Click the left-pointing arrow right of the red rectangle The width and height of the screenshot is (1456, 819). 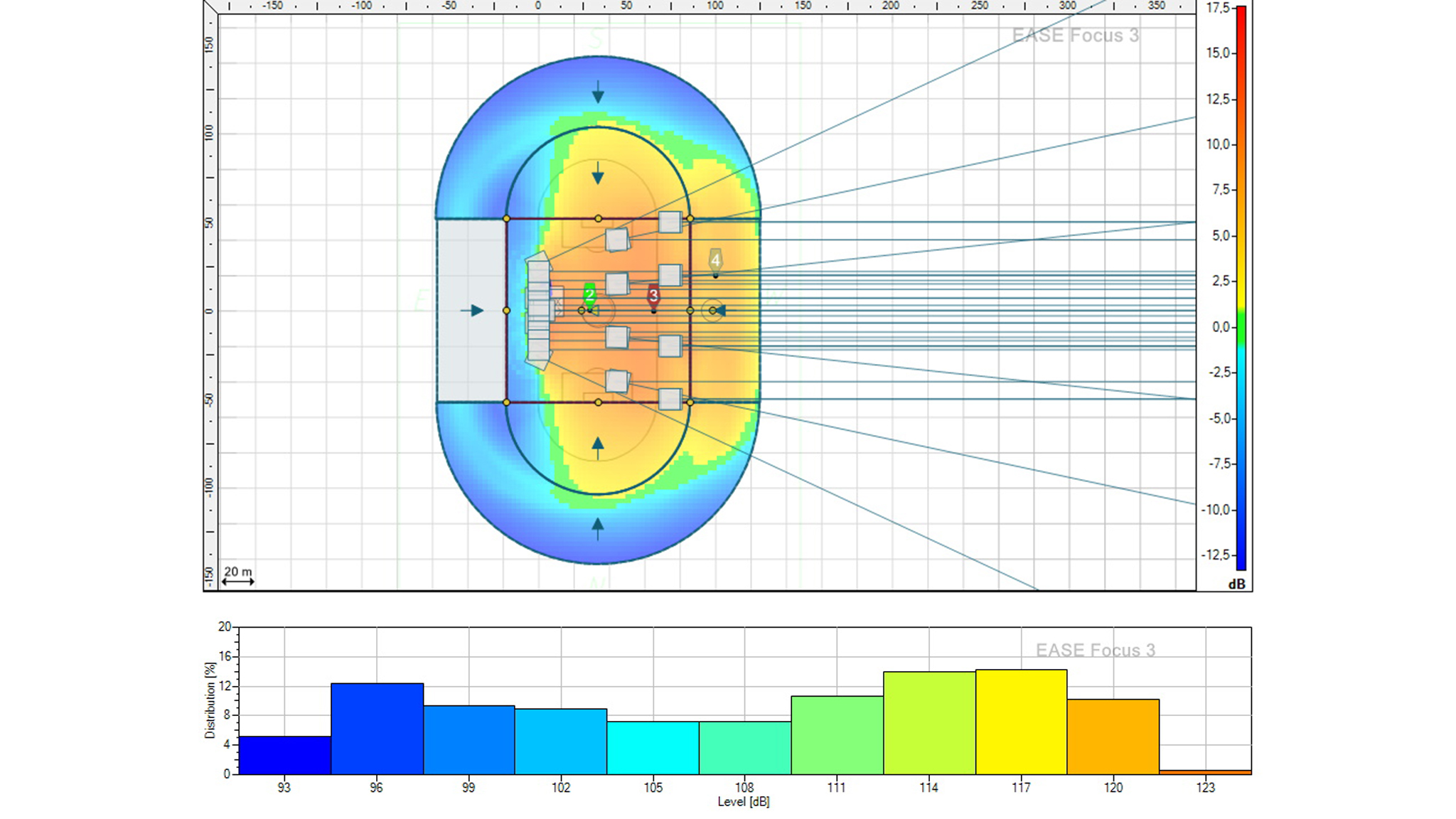click(x=719, y=311)
